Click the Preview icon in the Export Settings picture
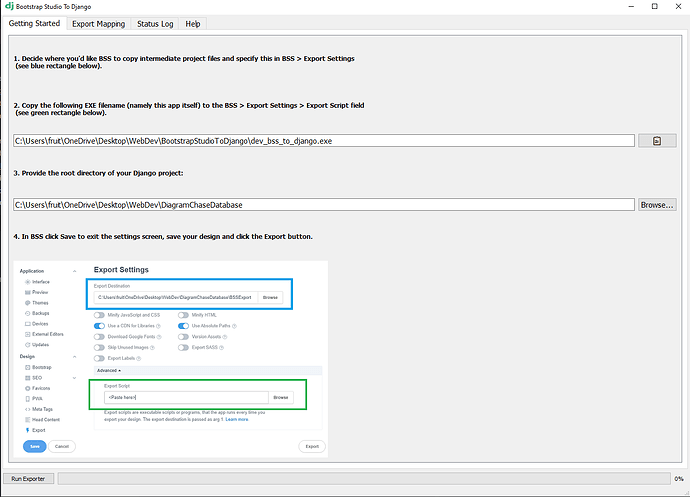The height and width of the screenshot is (497, 690). point(28,292)
